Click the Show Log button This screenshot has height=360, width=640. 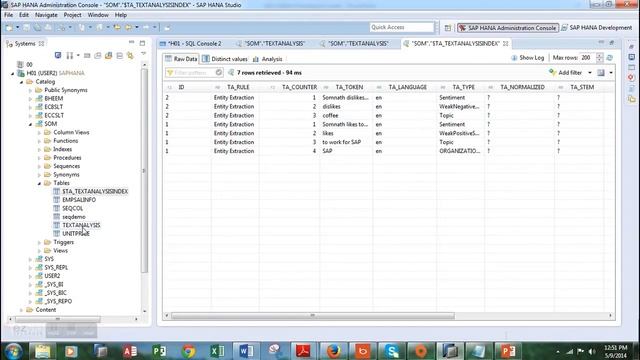pyautogui.click(x=527, y=58)
